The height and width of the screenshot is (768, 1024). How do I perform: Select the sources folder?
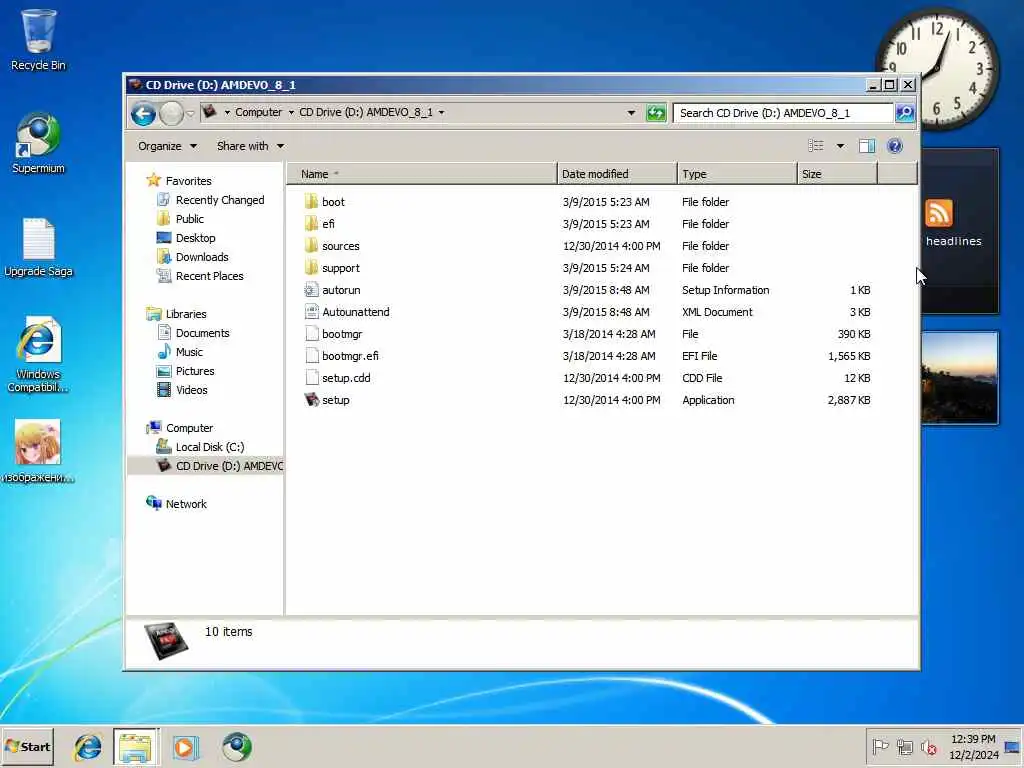click(x=332, y=246)
